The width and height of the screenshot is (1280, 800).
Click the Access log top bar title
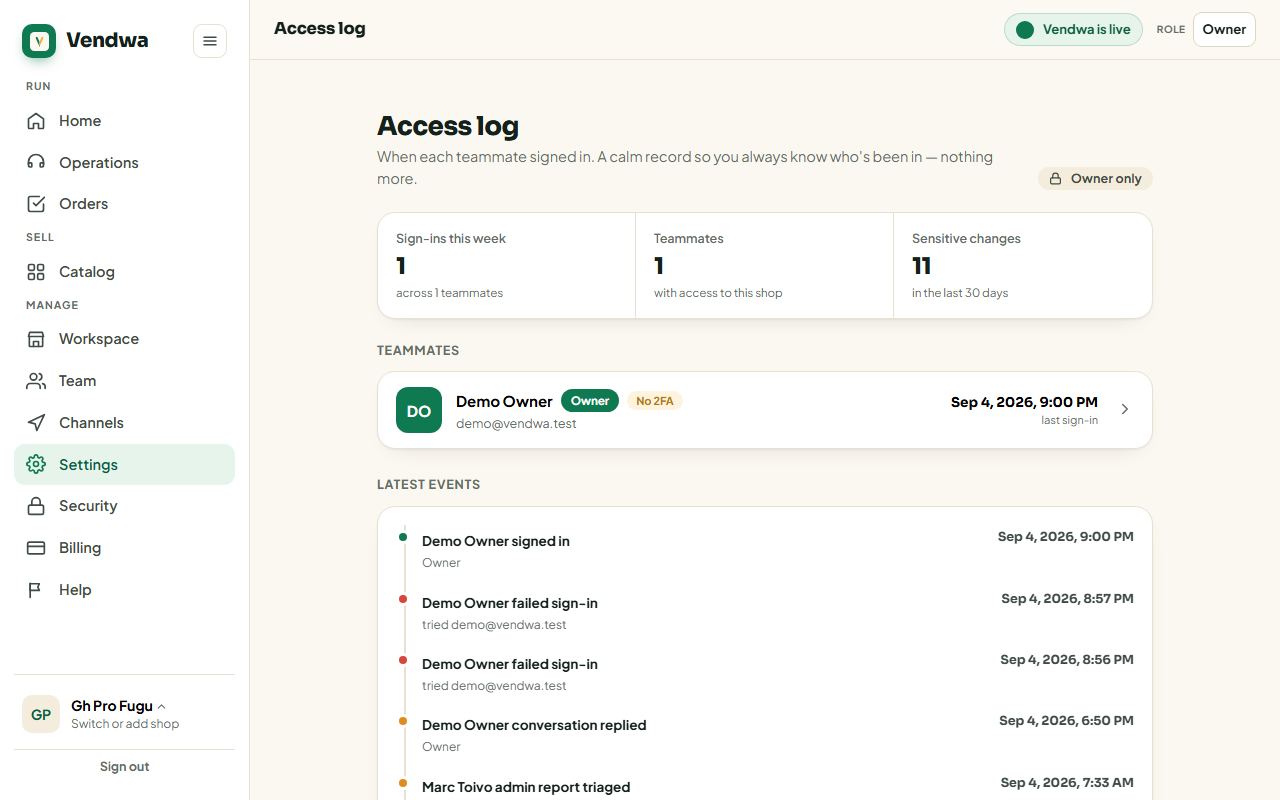tap(320, 29)
